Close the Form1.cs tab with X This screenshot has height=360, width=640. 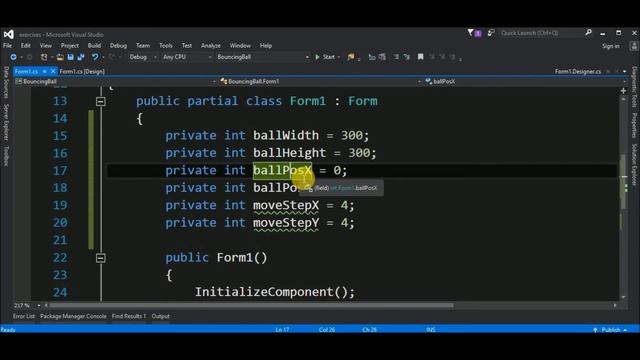(53, 71)
